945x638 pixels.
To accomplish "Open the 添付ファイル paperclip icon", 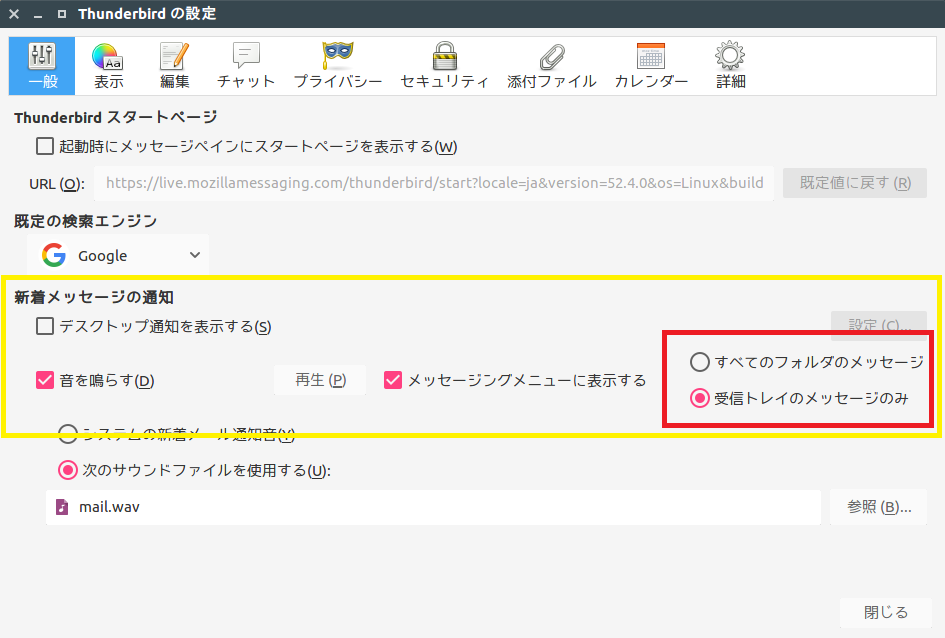I will (x=551, y=65).
